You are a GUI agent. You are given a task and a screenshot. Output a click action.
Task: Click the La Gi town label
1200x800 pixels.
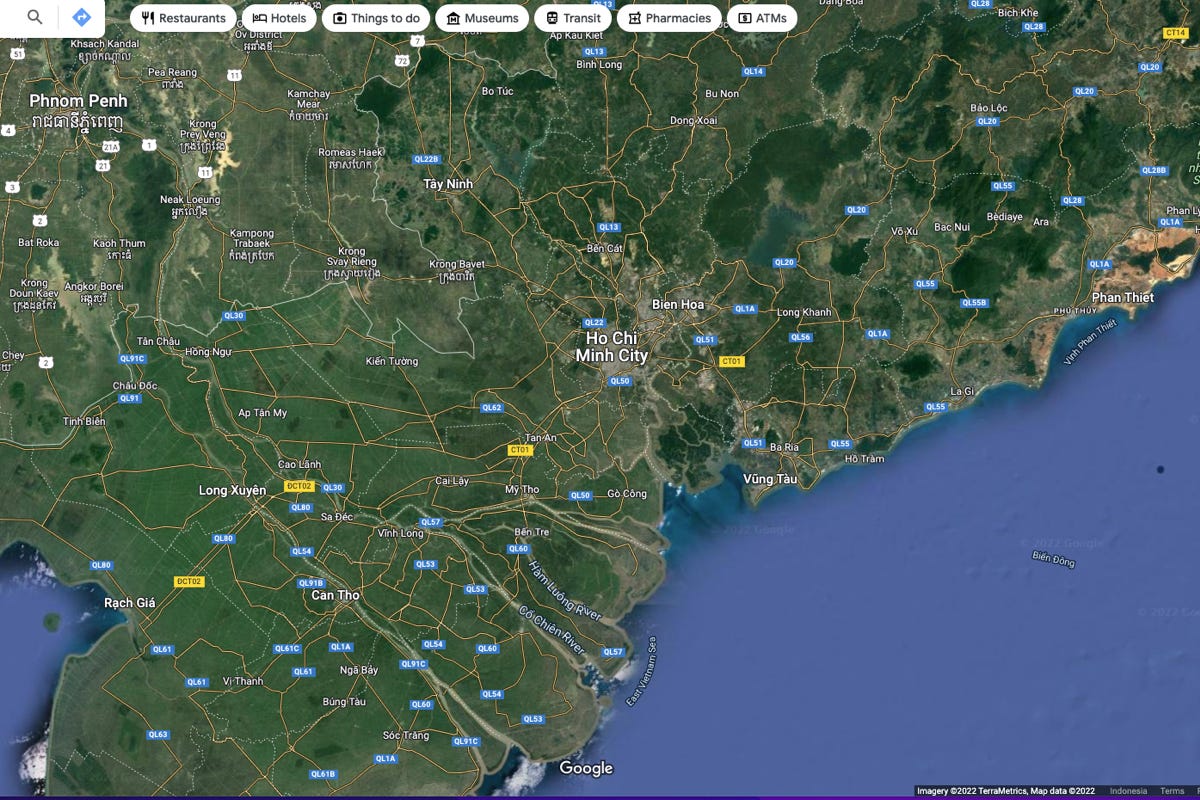click(961, 391)
